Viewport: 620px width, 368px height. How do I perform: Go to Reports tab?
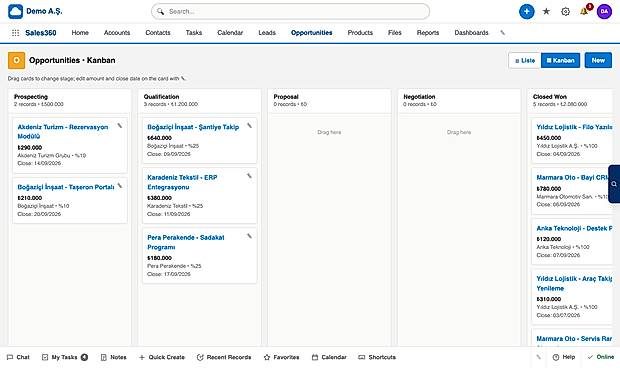(x=428, y=33)
